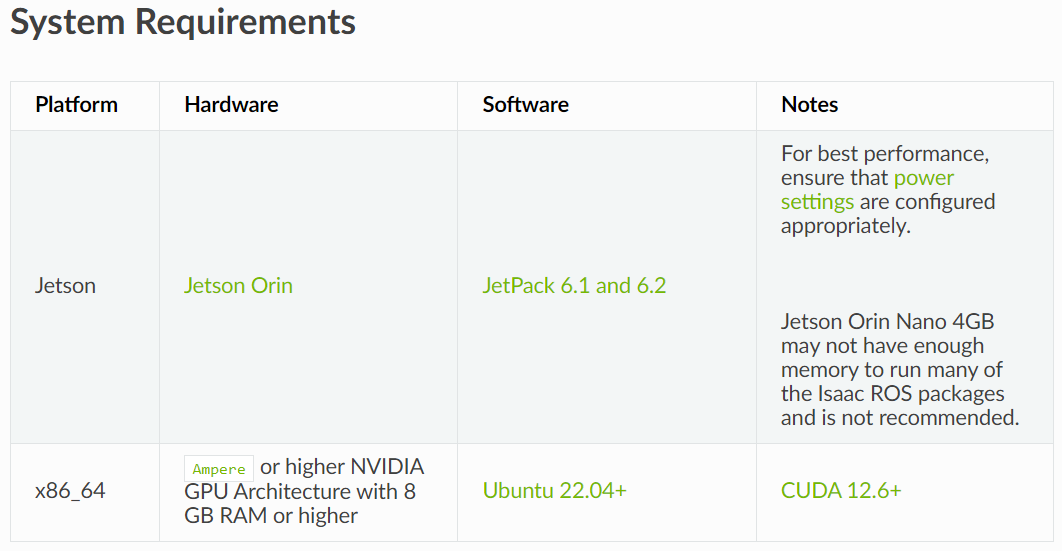Click the Software column header
Screen dimensions: 1062x551
pyautogui.click(x=526, y=105)
